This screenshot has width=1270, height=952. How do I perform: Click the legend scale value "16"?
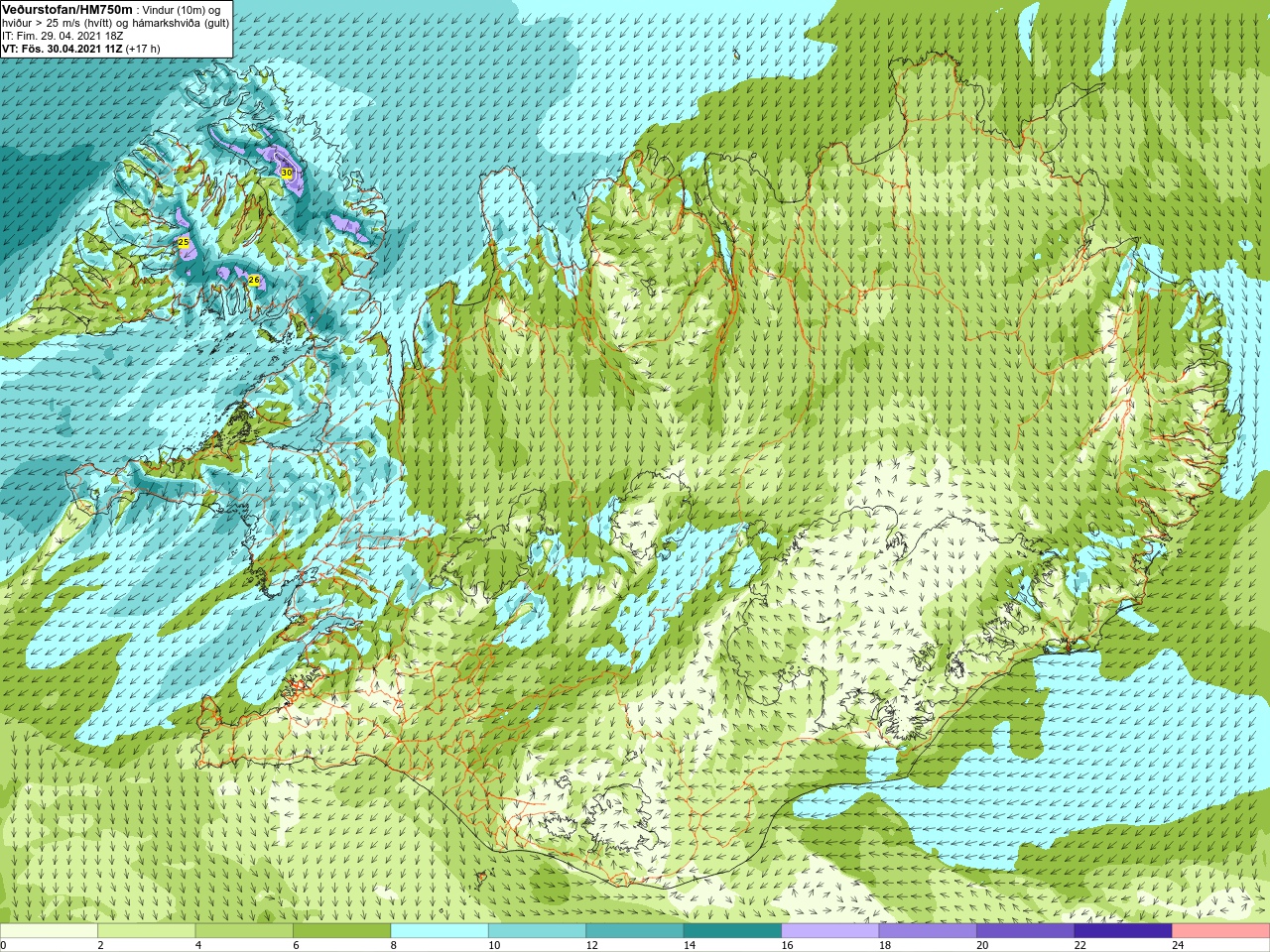[787, 945]
